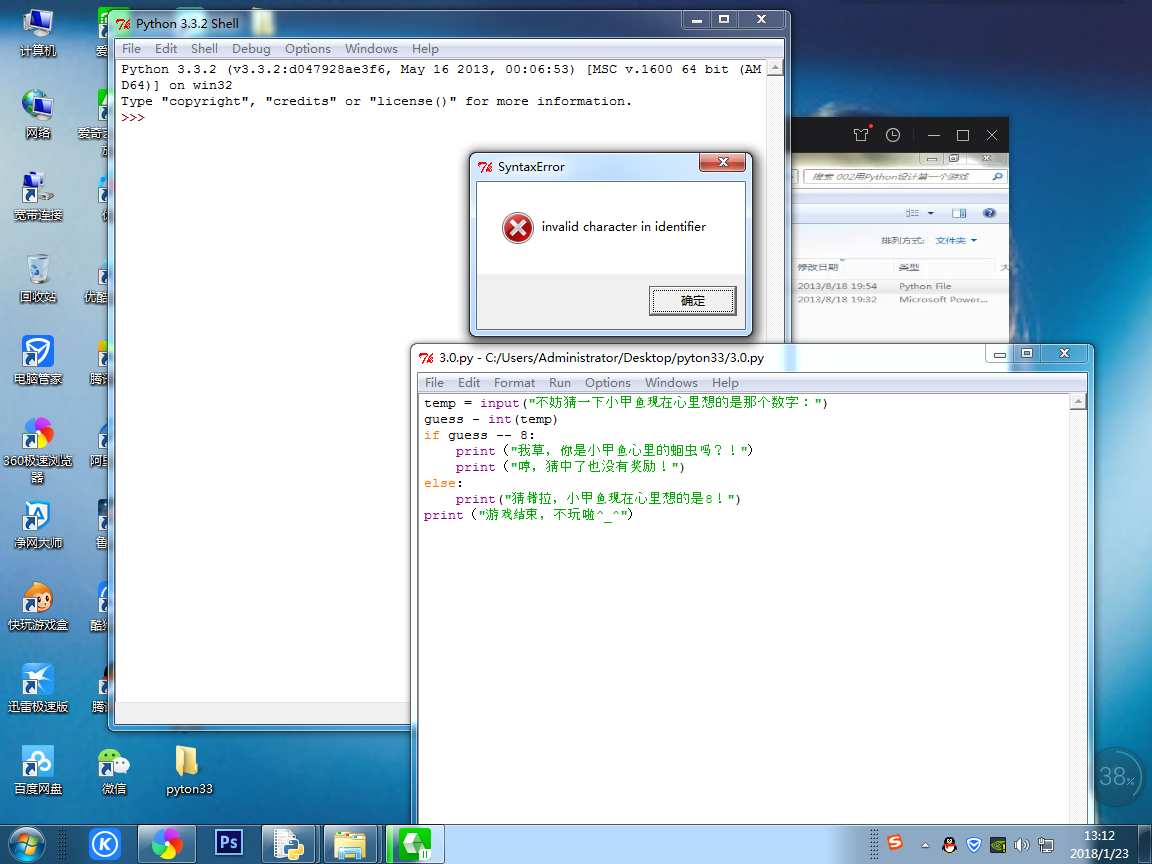Toggle the preview pane button in Explorer
The height and width of the screenshot is (864, 1152).
coord(959,213)
